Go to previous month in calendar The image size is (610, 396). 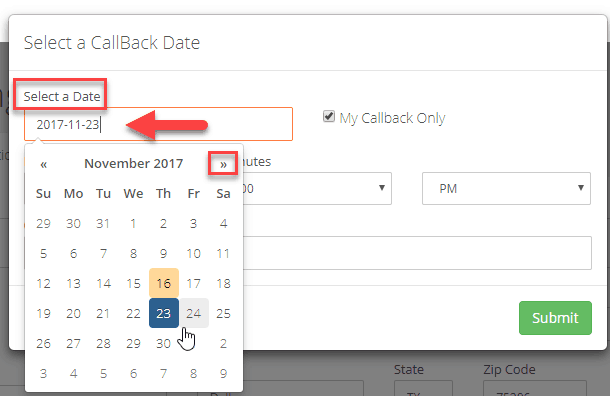pos(44,164)
